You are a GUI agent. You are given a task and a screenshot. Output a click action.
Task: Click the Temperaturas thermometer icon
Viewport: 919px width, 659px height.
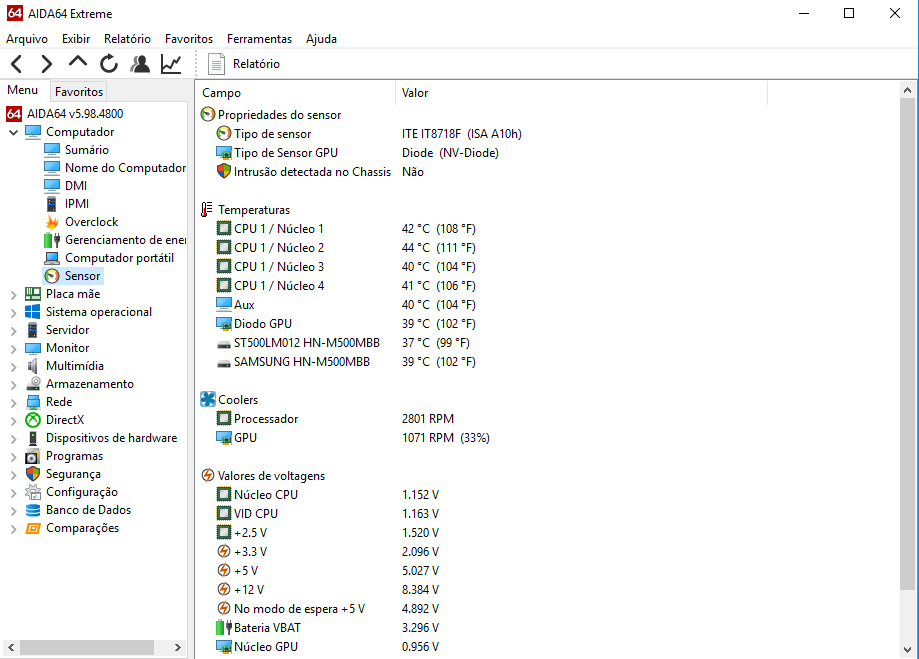coord(206,209)
